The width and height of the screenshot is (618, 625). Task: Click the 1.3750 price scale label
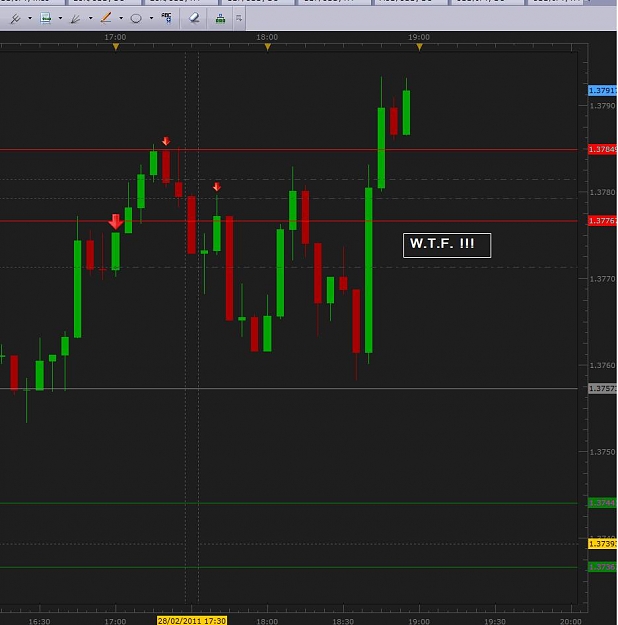(x=602, y=452)
